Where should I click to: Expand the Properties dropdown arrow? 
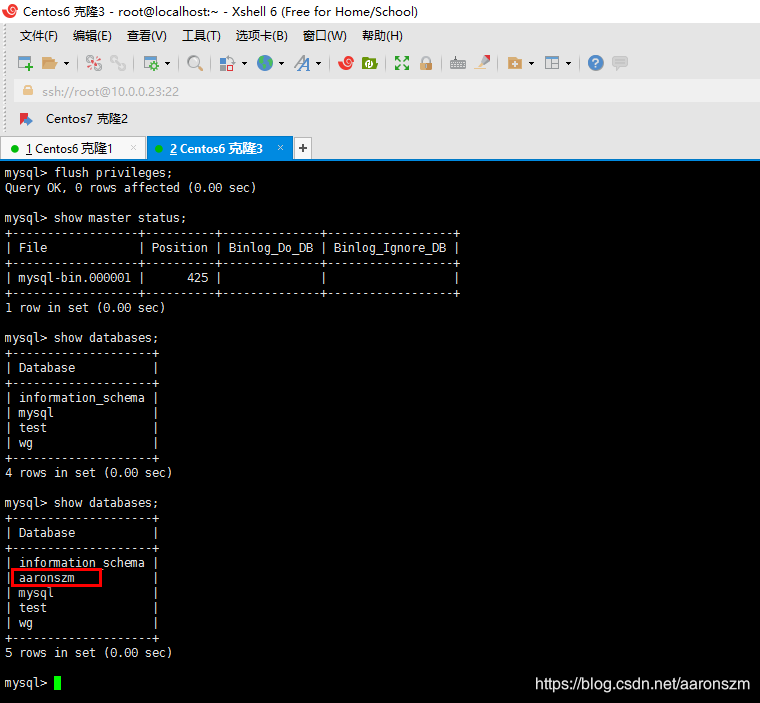[168, 64]
